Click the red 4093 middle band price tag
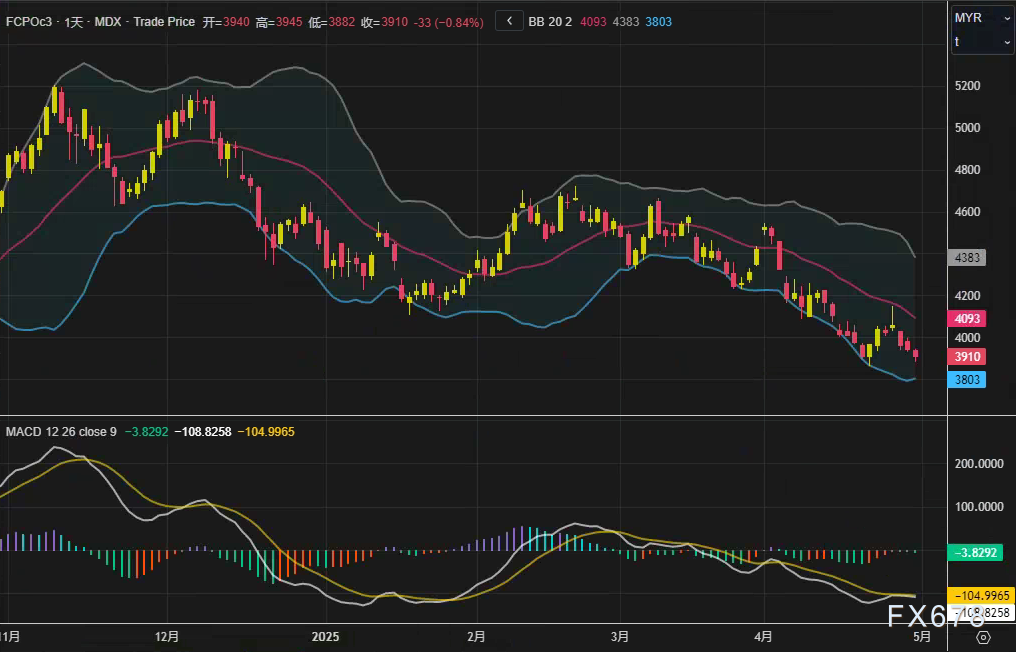 (970, 319)
